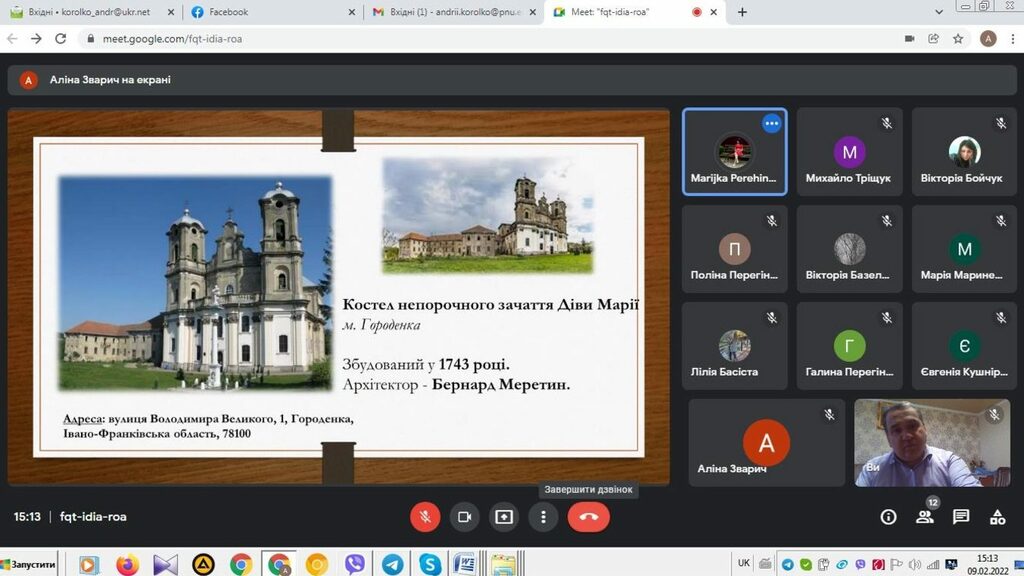Open a new browser tab

pos(742,12)
